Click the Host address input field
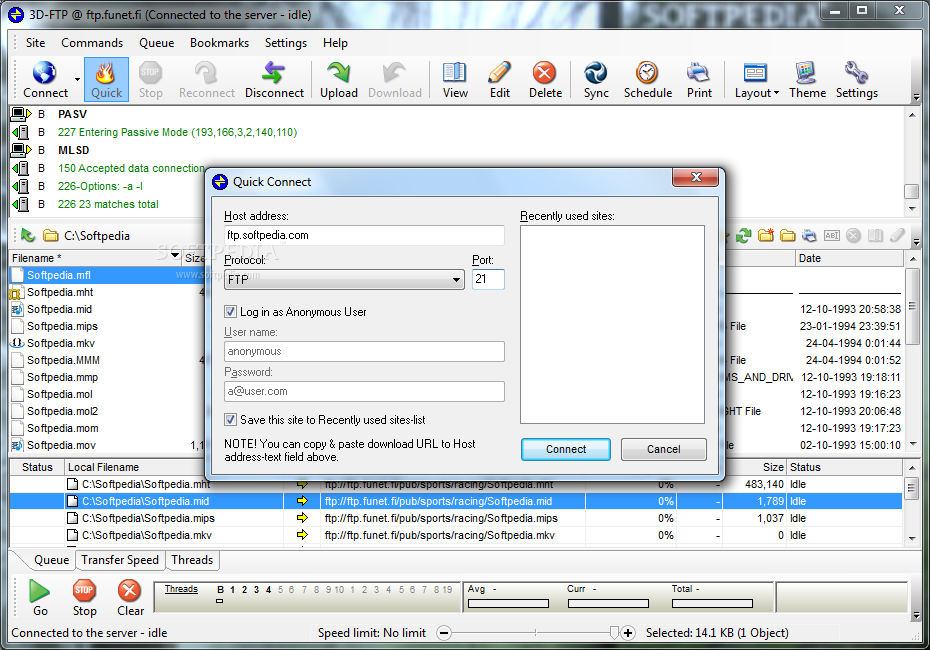Viewport: 930px width, 650px height. click(364, 235)
